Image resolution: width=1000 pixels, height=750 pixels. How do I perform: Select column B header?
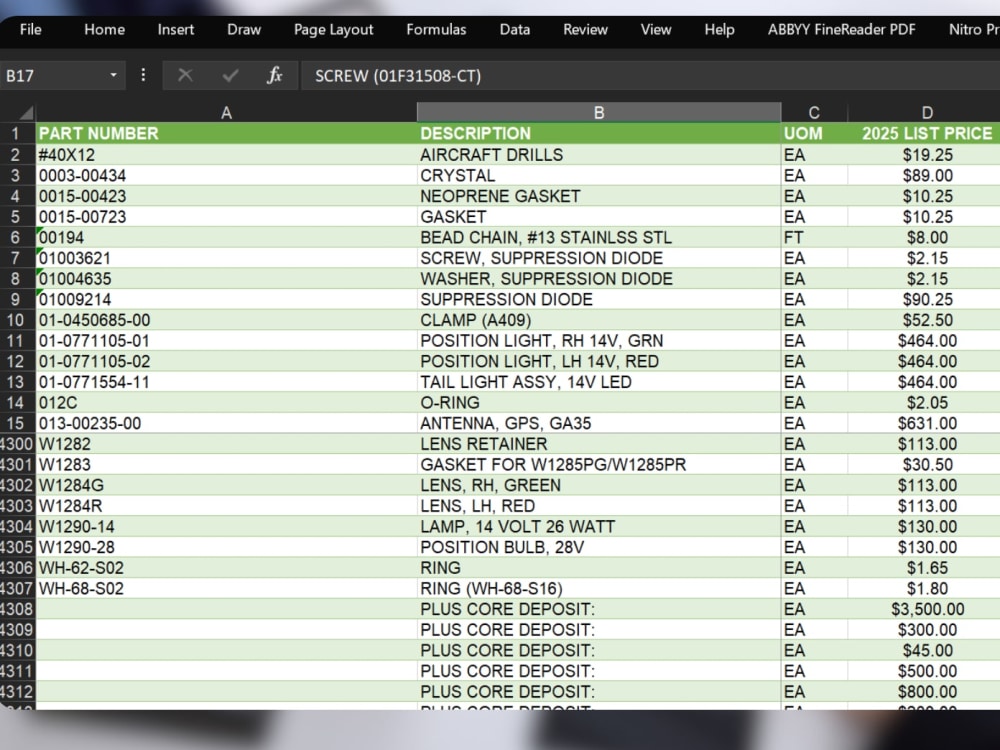pyautogui.click(x=599, y=113)
